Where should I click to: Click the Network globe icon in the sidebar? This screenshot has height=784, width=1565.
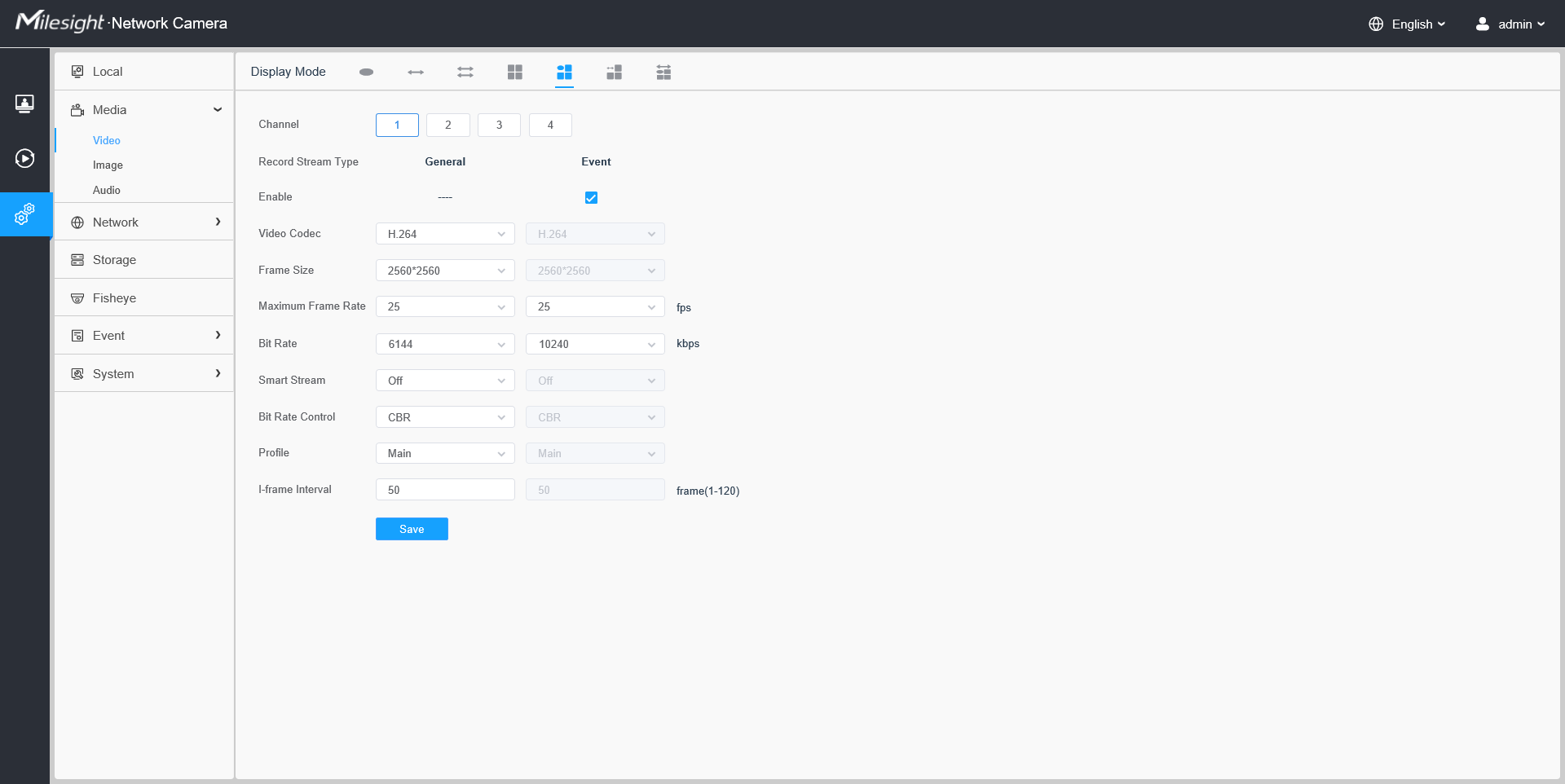[x=77, y=222]
